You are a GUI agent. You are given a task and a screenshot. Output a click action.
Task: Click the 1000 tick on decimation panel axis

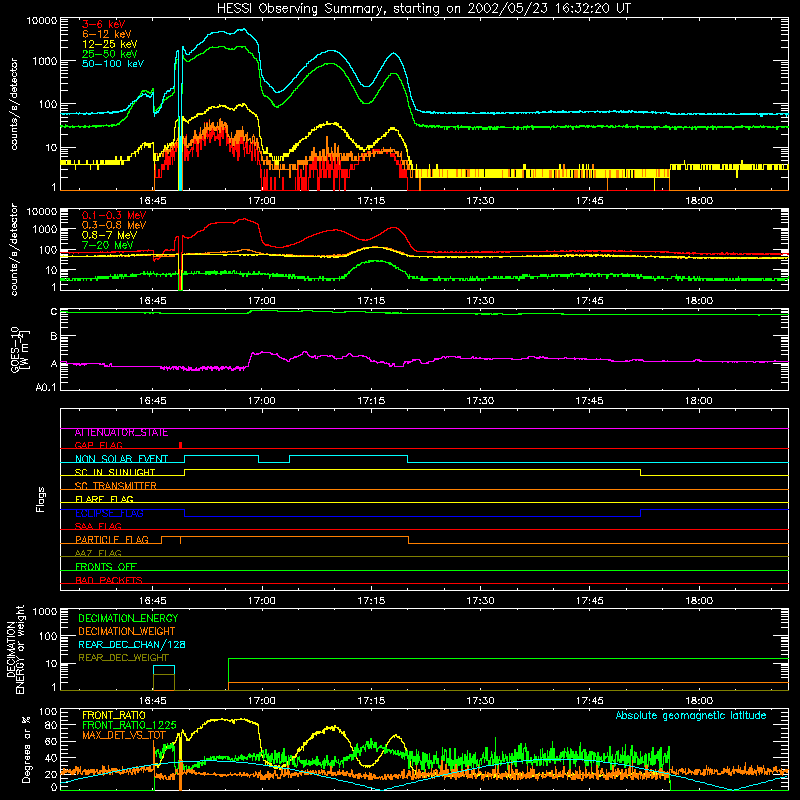point(45,611)
